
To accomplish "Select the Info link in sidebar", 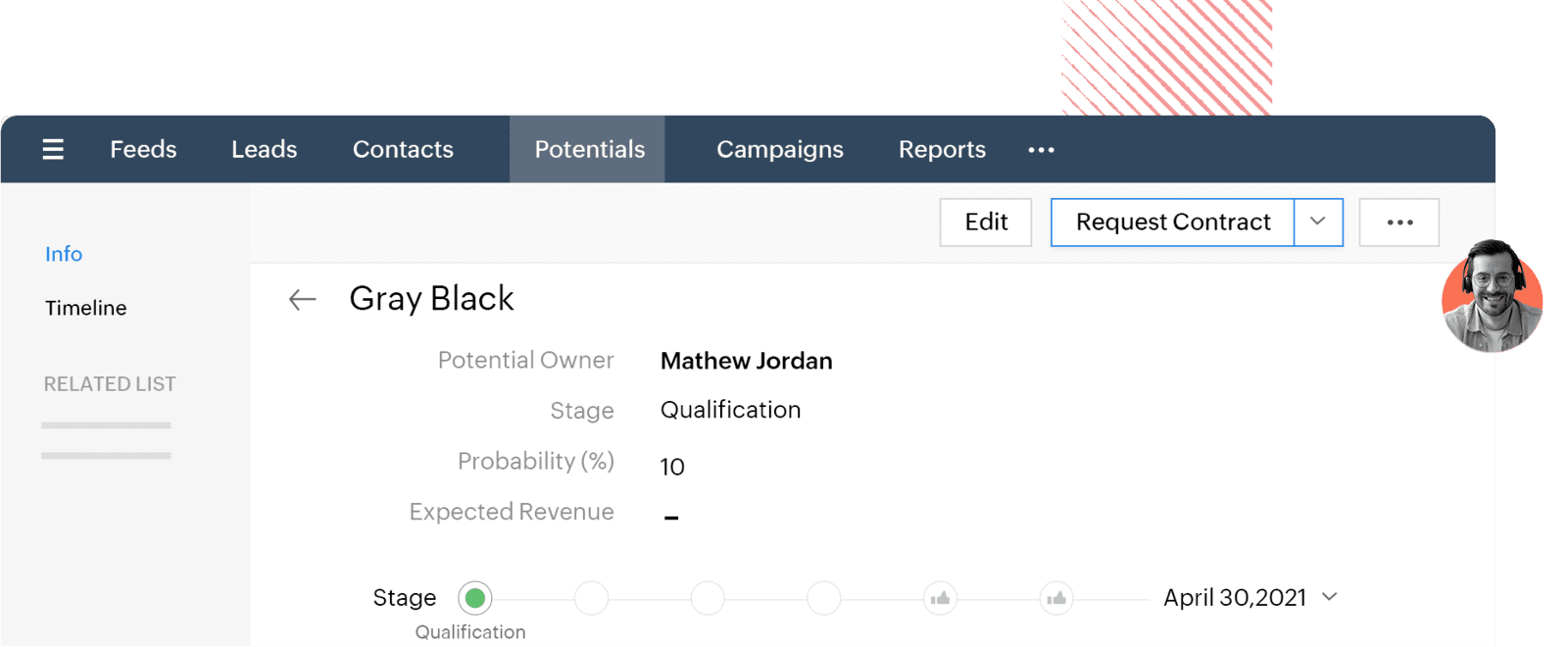I will [x=64, y=254].
